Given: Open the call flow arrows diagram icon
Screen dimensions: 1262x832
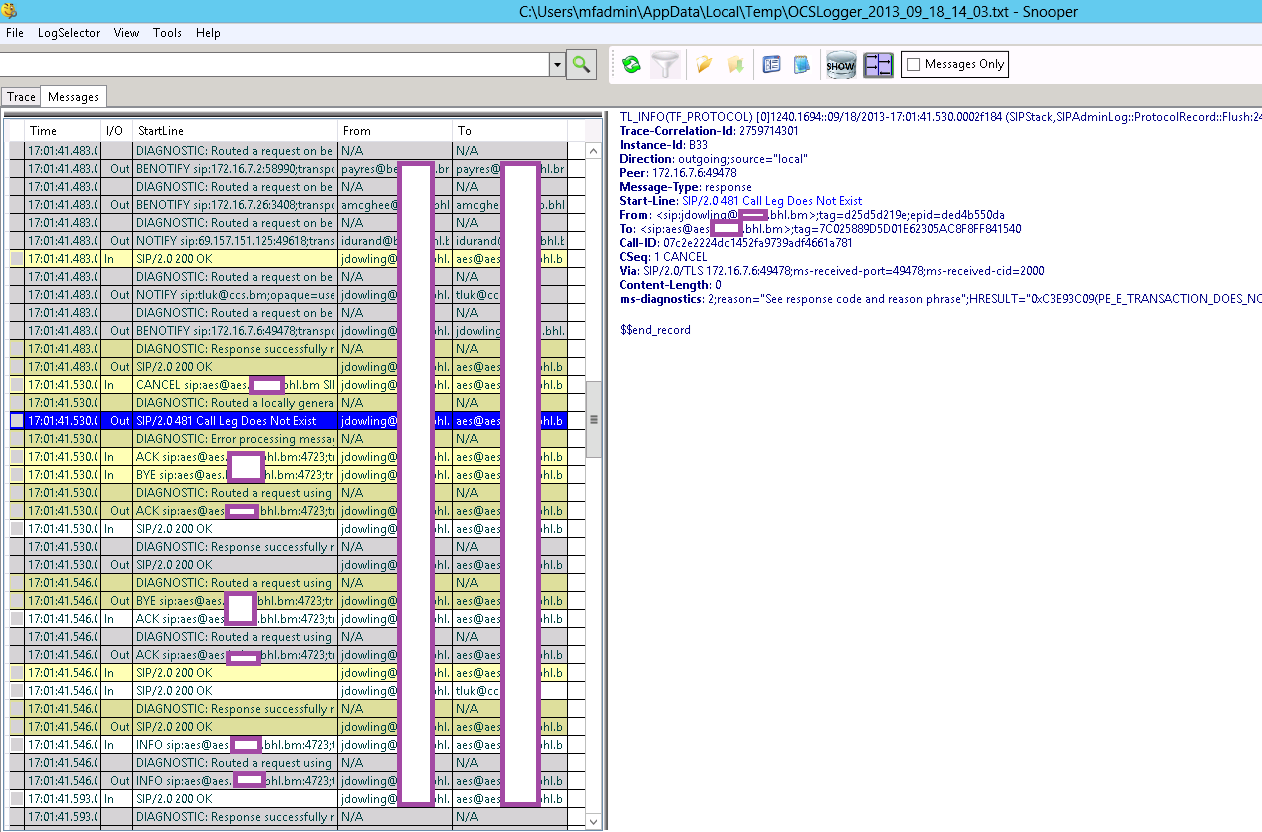Looking at the screenshot, I should click(878, 65).
